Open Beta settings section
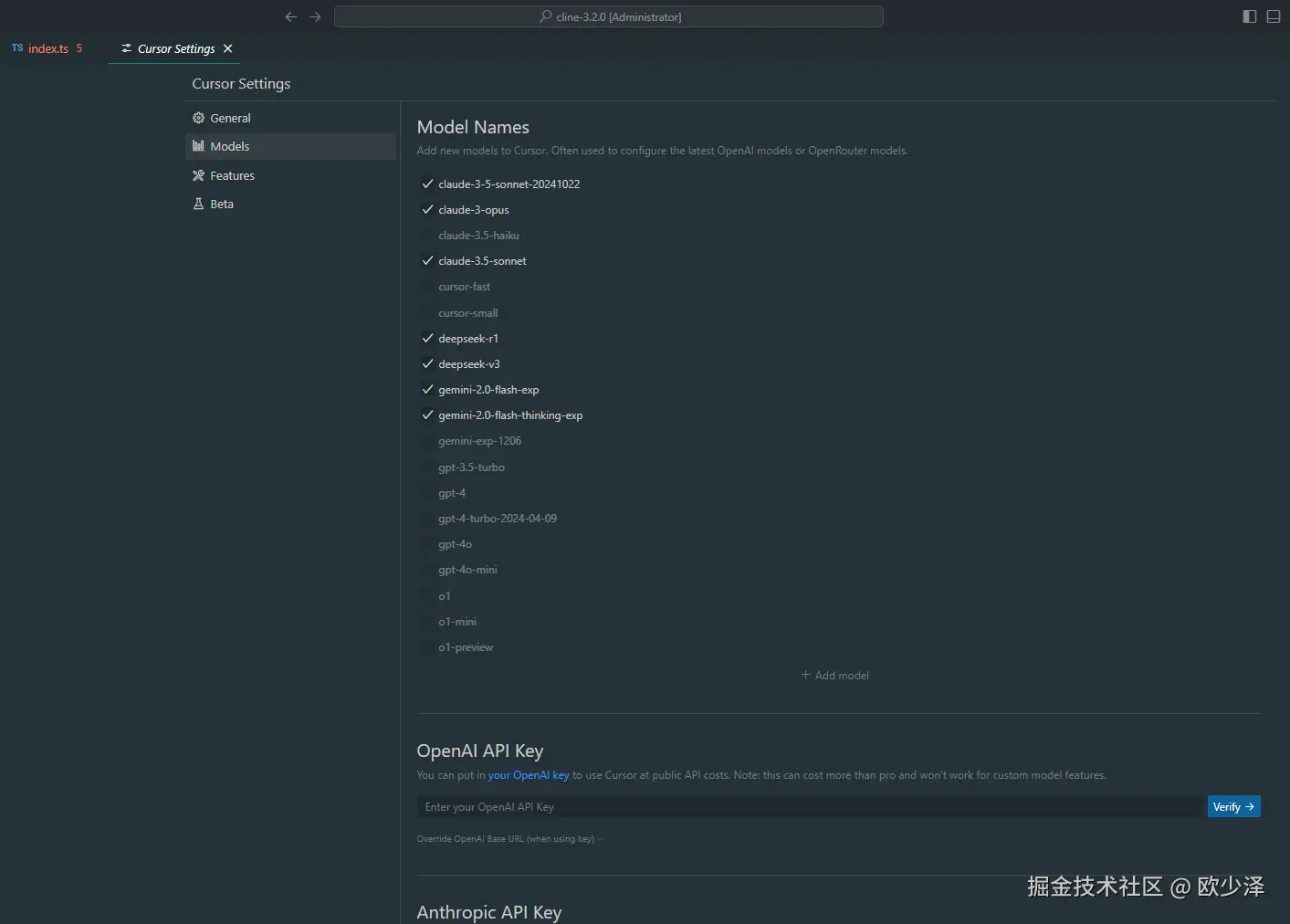1290x924 pixels. click(x=290, y=204)
